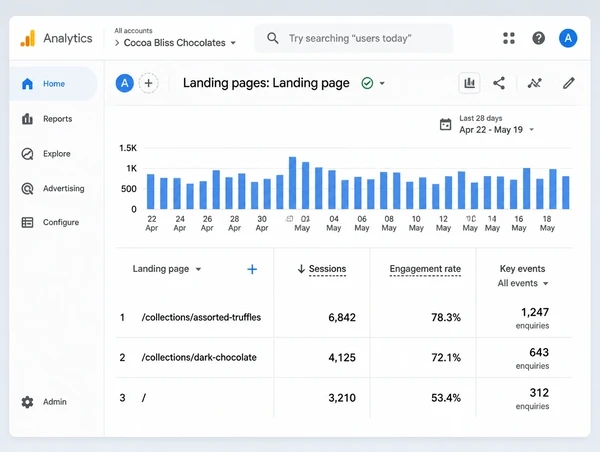
Task: Click the 18 May axis label
Action: coord(547,223)
